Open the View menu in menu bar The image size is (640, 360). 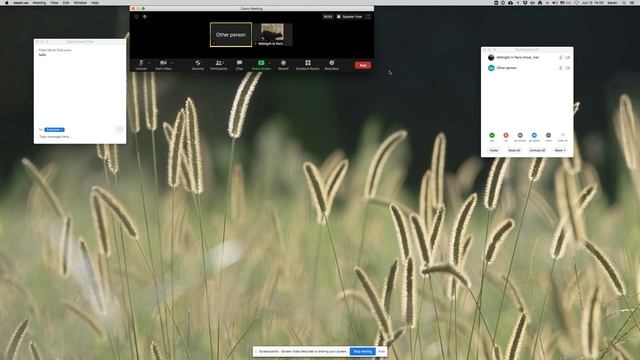pos(54,2)
